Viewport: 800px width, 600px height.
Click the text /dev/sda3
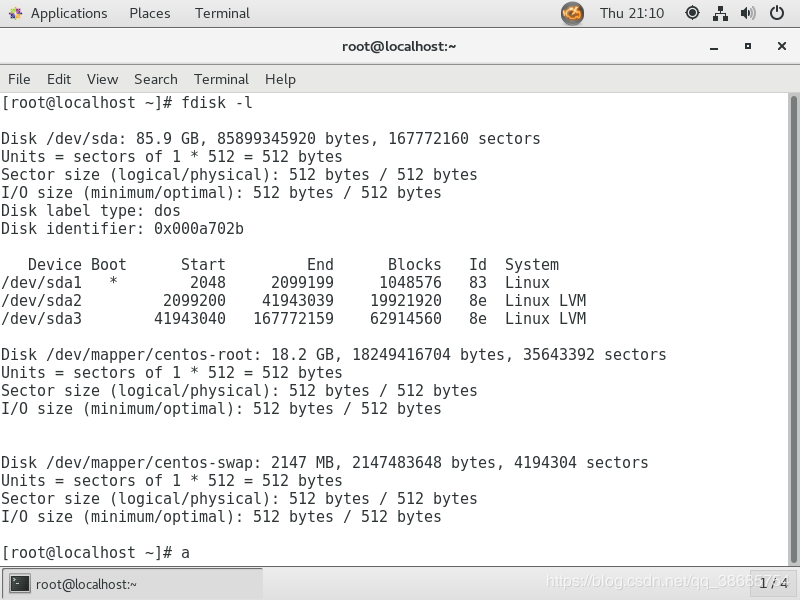[x=41, y=318]
